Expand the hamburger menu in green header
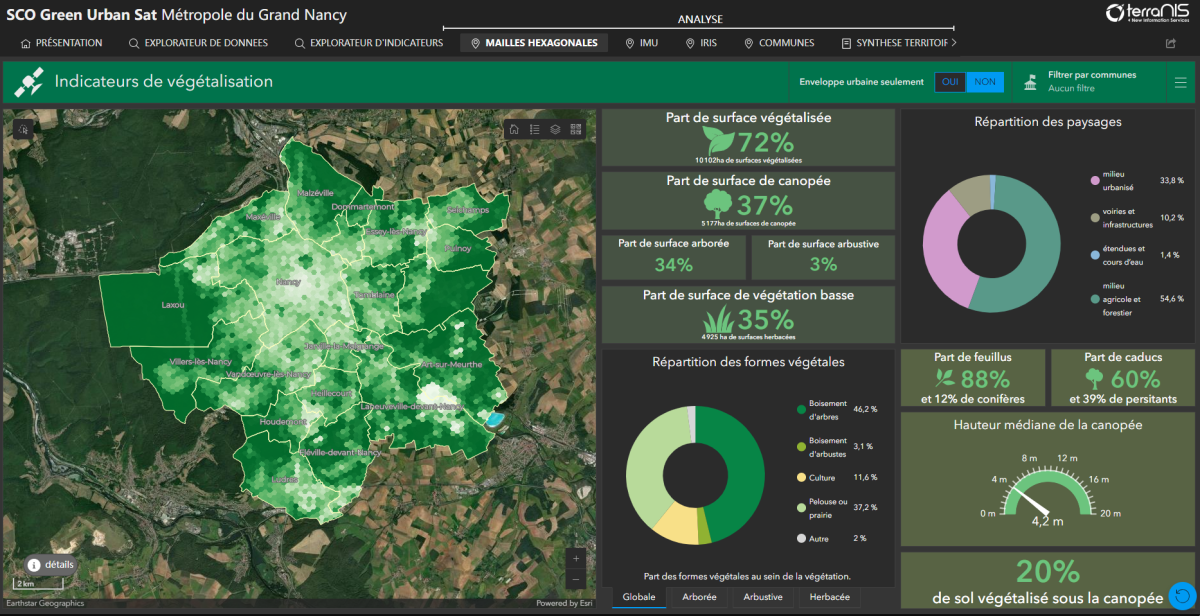 point(1181,82)
